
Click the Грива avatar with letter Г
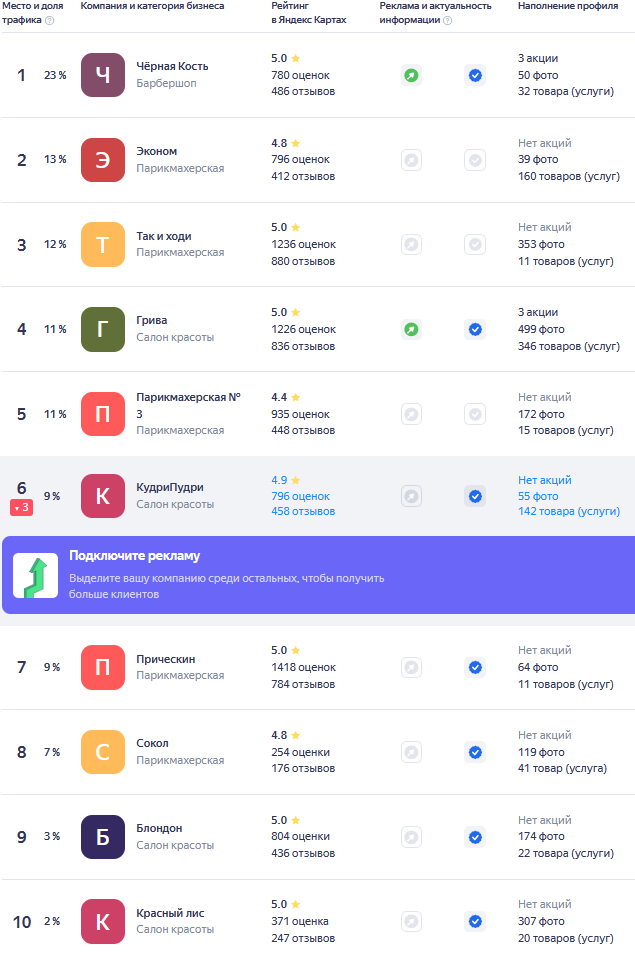tap(103, 329)
